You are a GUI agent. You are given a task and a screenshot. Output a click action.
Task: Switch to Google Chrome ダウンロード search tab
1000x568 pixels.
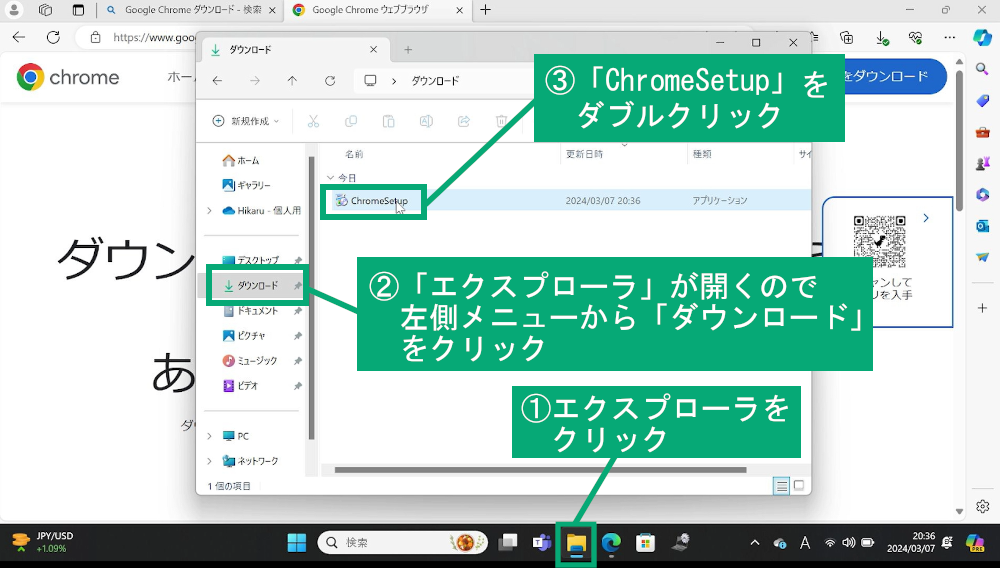[x=192, y=10]
